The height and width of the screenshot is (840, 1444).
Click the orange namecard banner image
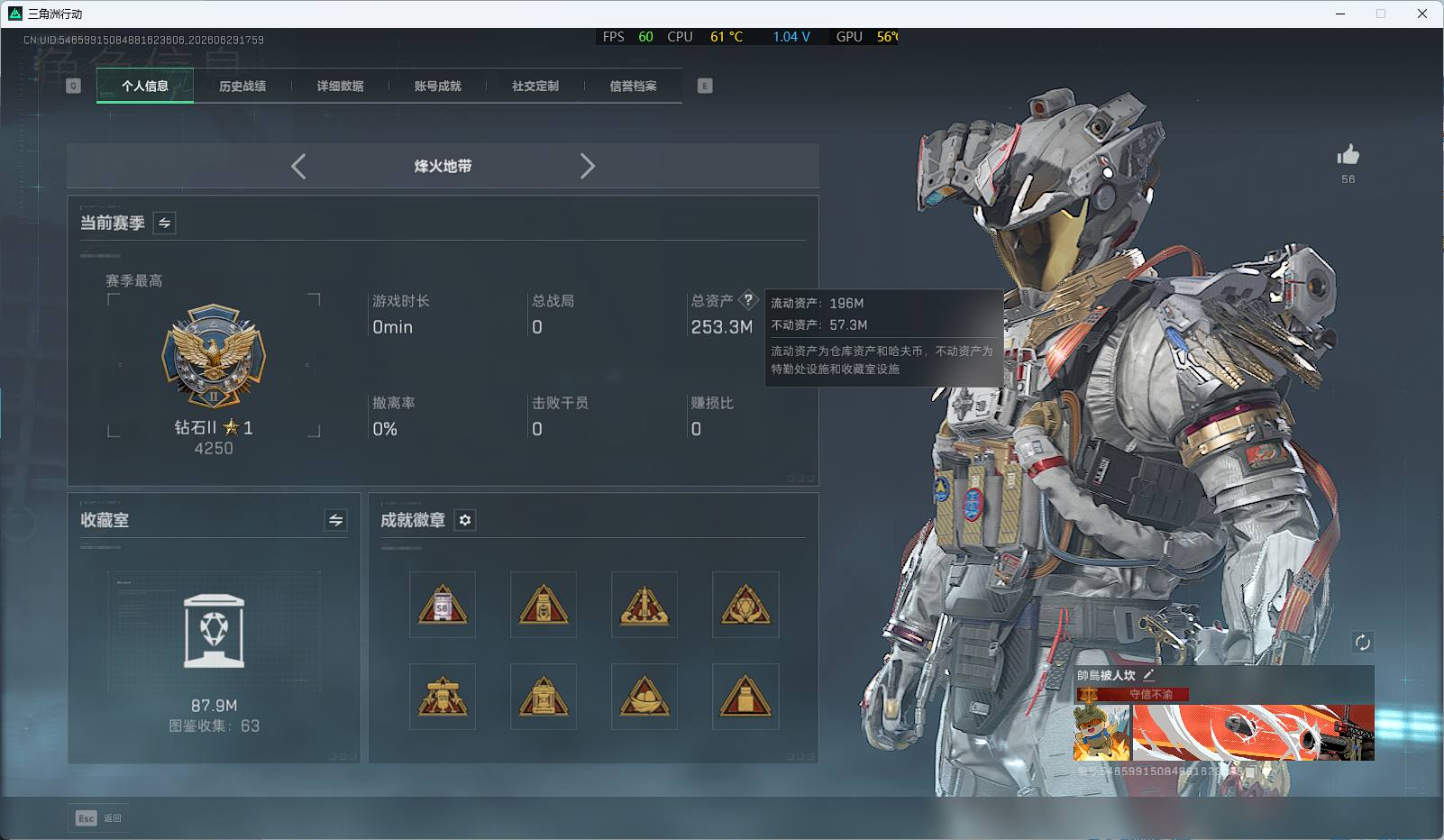point(1253,733)
